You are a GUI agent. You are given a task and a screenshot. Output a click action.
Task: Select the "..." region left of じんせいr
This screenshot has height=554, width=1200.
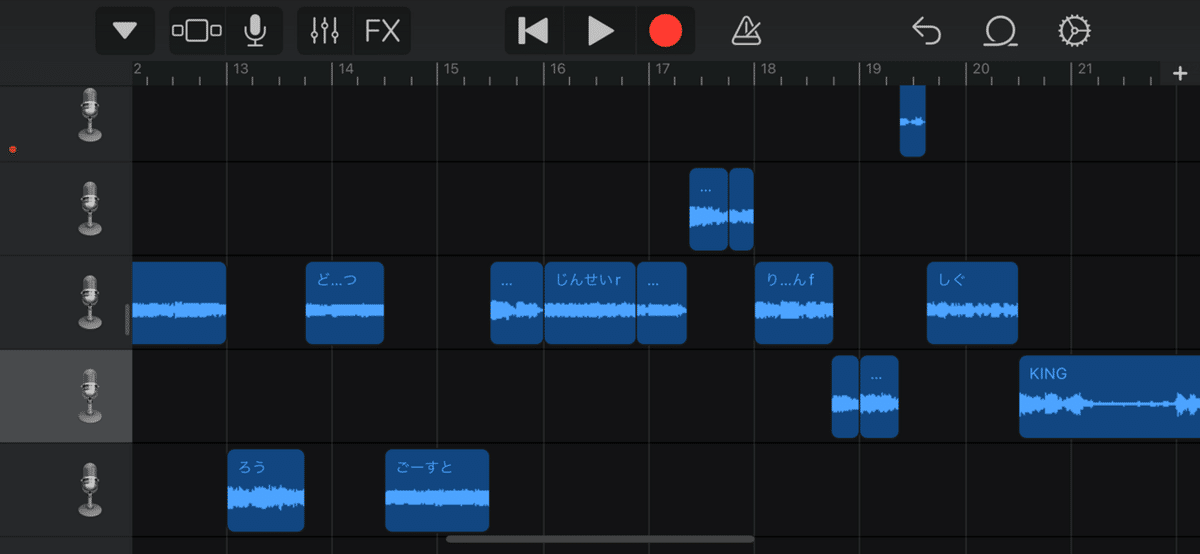click(x=517, y=303)
